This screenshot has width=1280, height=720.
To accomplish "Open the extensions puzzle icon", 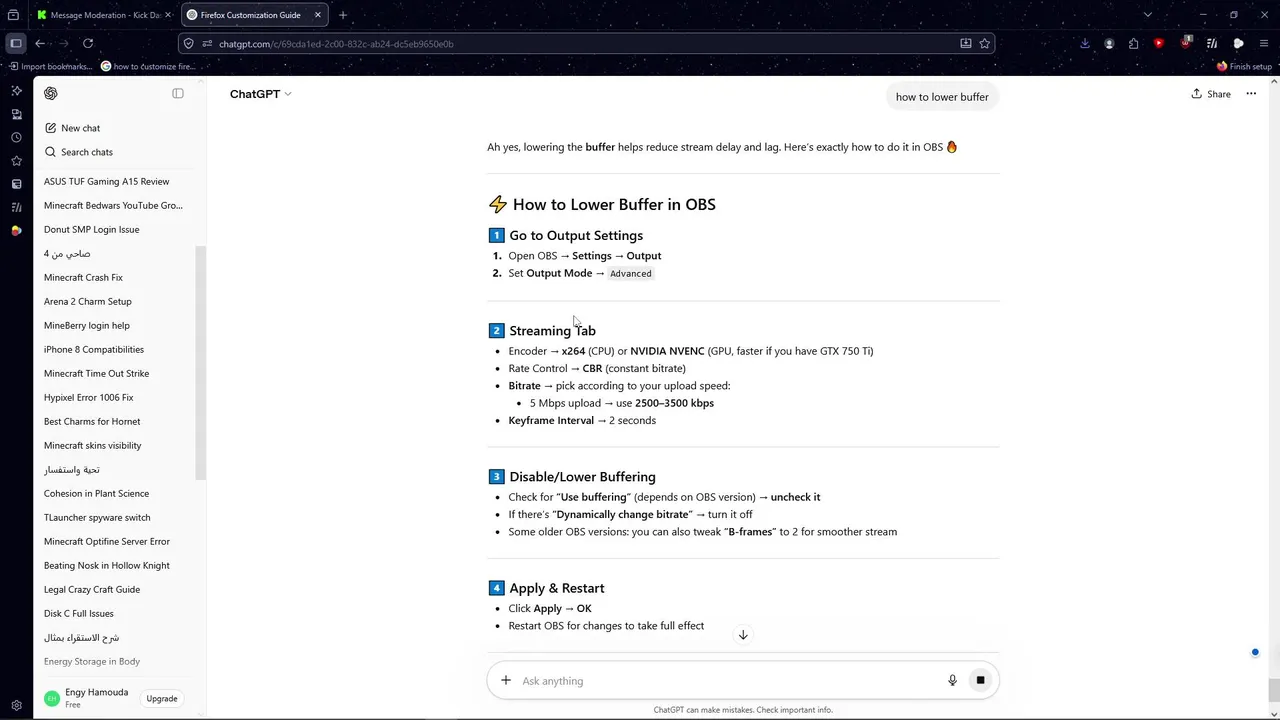I will (1133, 43).
